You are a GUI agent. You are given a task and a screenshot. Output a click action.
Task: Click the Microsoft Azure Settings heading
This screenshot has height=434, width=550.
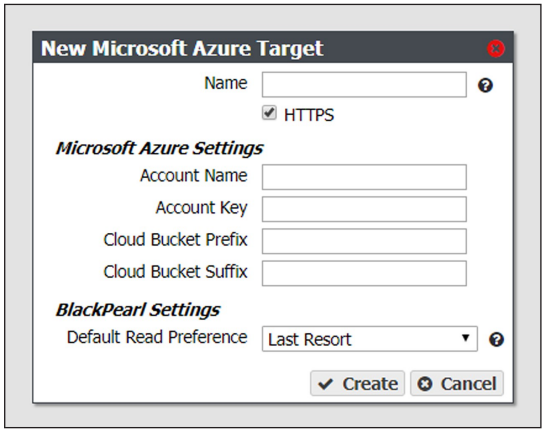(159, 148)
